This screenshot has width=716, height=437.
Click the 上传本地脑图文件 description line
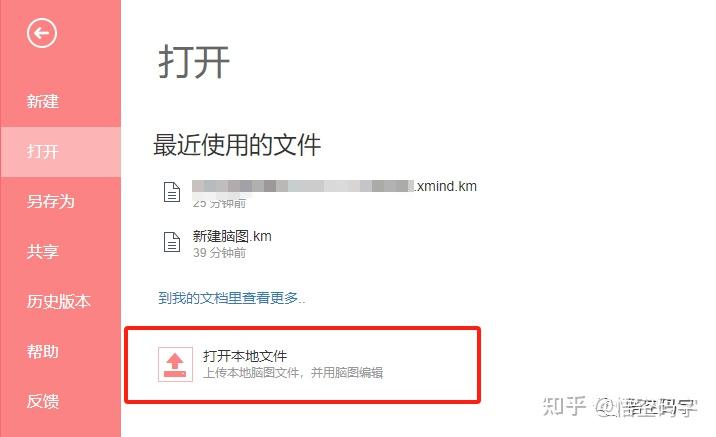[x=293, y=373]
